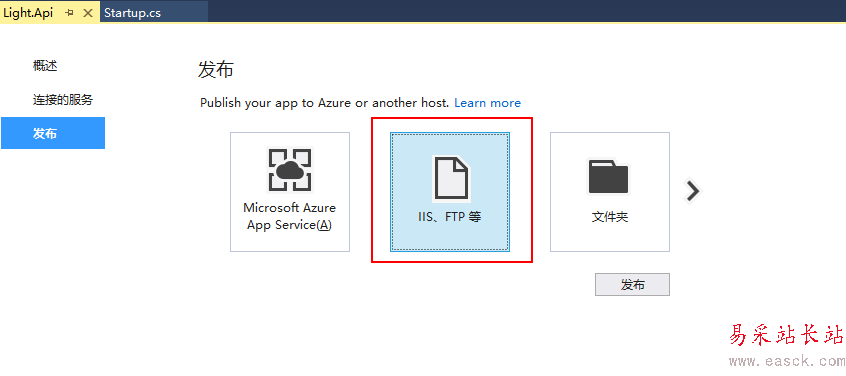
Task: Pick the 文件夹 tile label
Action: pos(610,217)
